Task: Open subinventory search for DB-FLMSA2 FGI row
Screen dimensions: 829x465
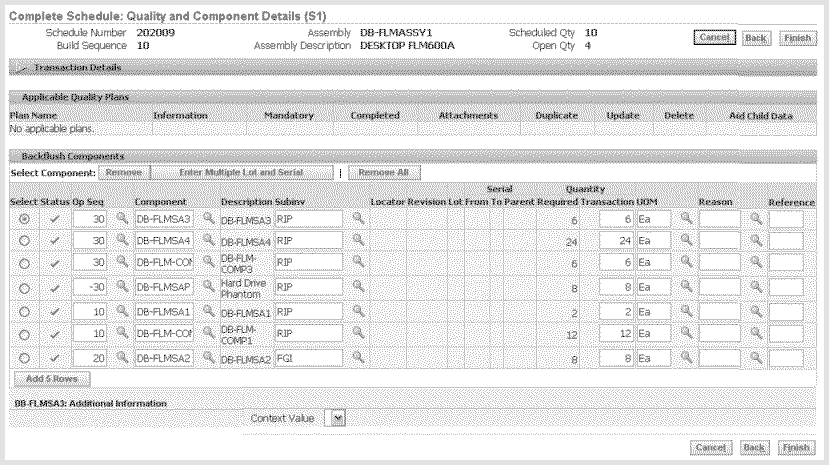Action: click(x=358, y=357)
